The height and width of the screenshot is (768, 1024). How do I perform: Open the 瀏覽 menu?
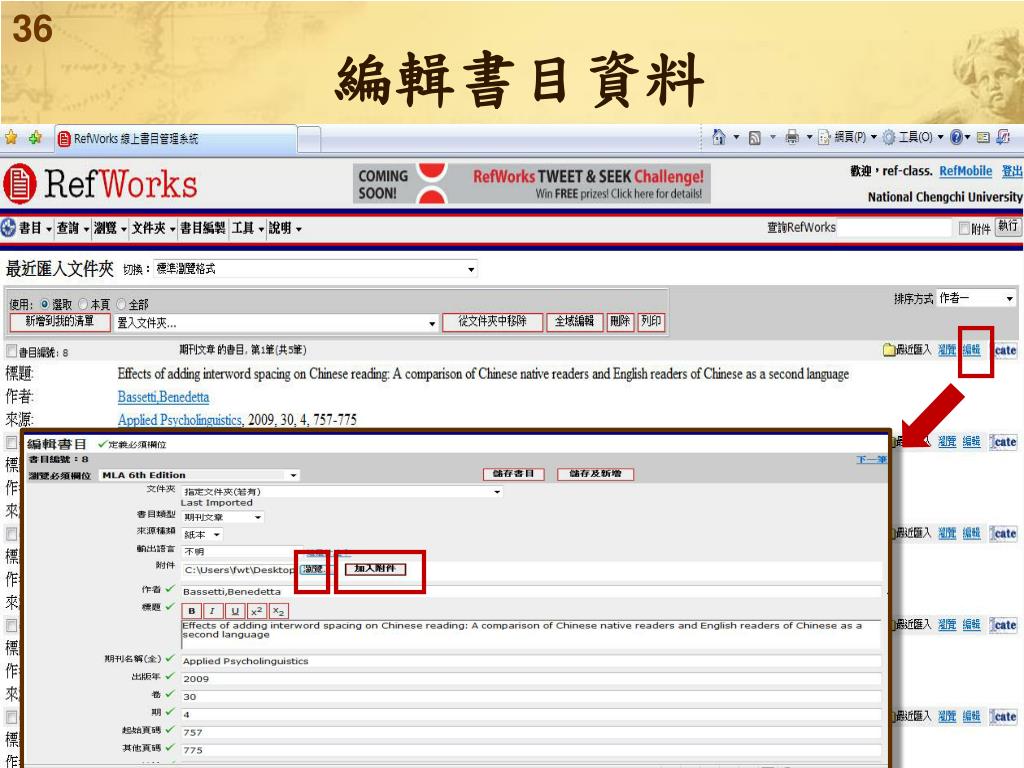pos(110,228)
